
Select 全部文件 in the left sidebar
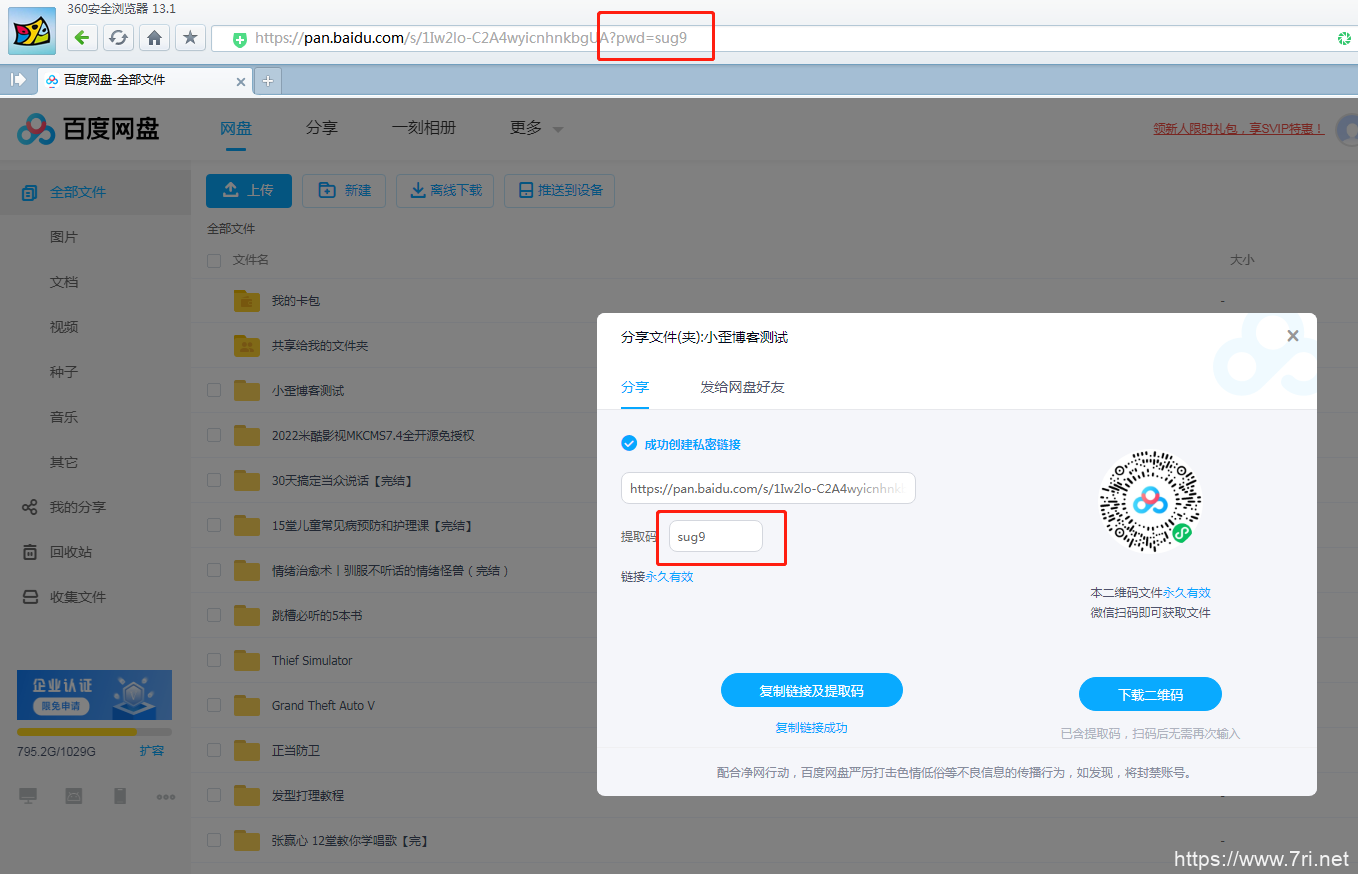[95, 192]
